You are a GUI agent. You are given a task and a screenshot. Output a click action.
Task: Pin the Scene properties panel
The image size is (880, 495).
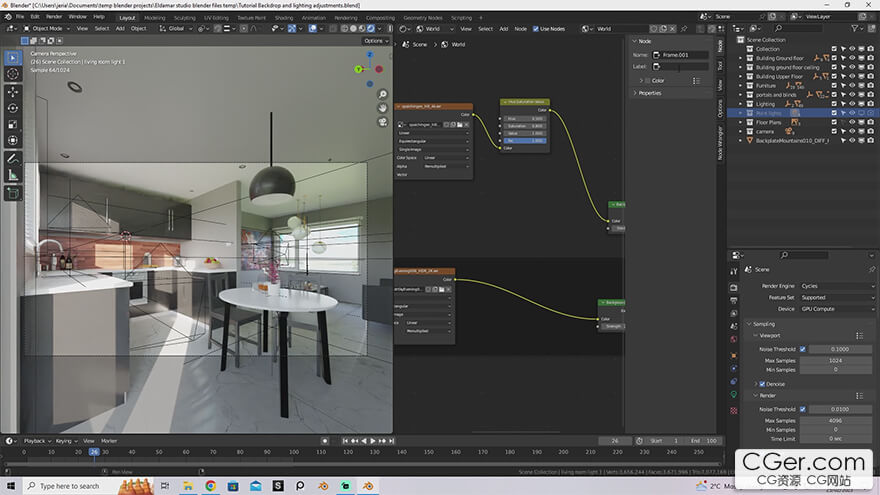tap(872, 269)
